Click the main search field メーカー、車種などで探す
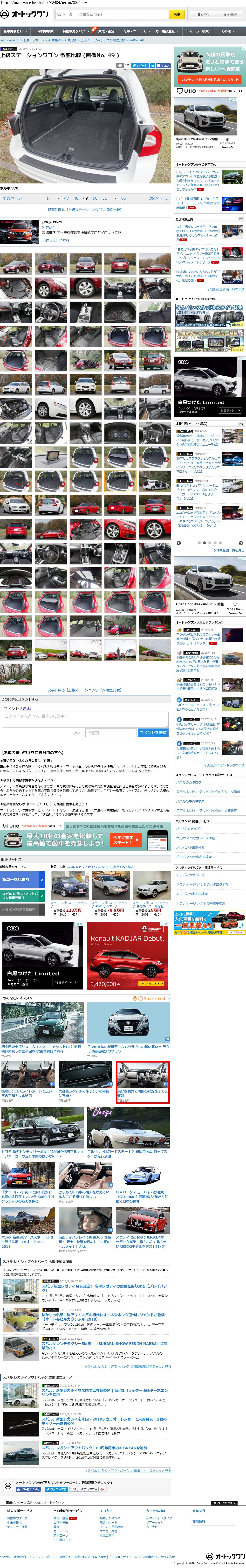 (112, 14)
